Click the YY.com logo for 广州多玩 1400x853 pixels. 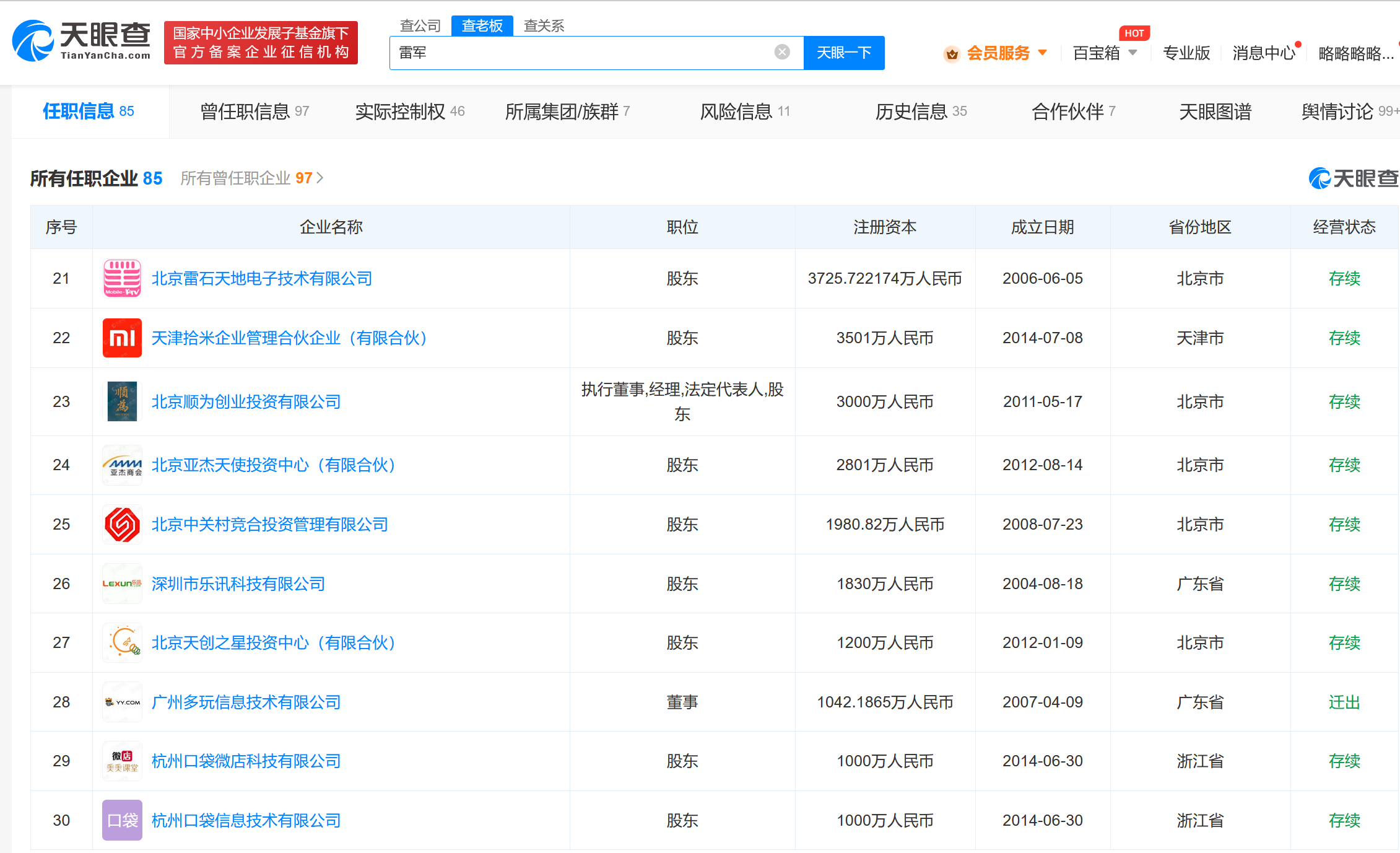(122, 702)
